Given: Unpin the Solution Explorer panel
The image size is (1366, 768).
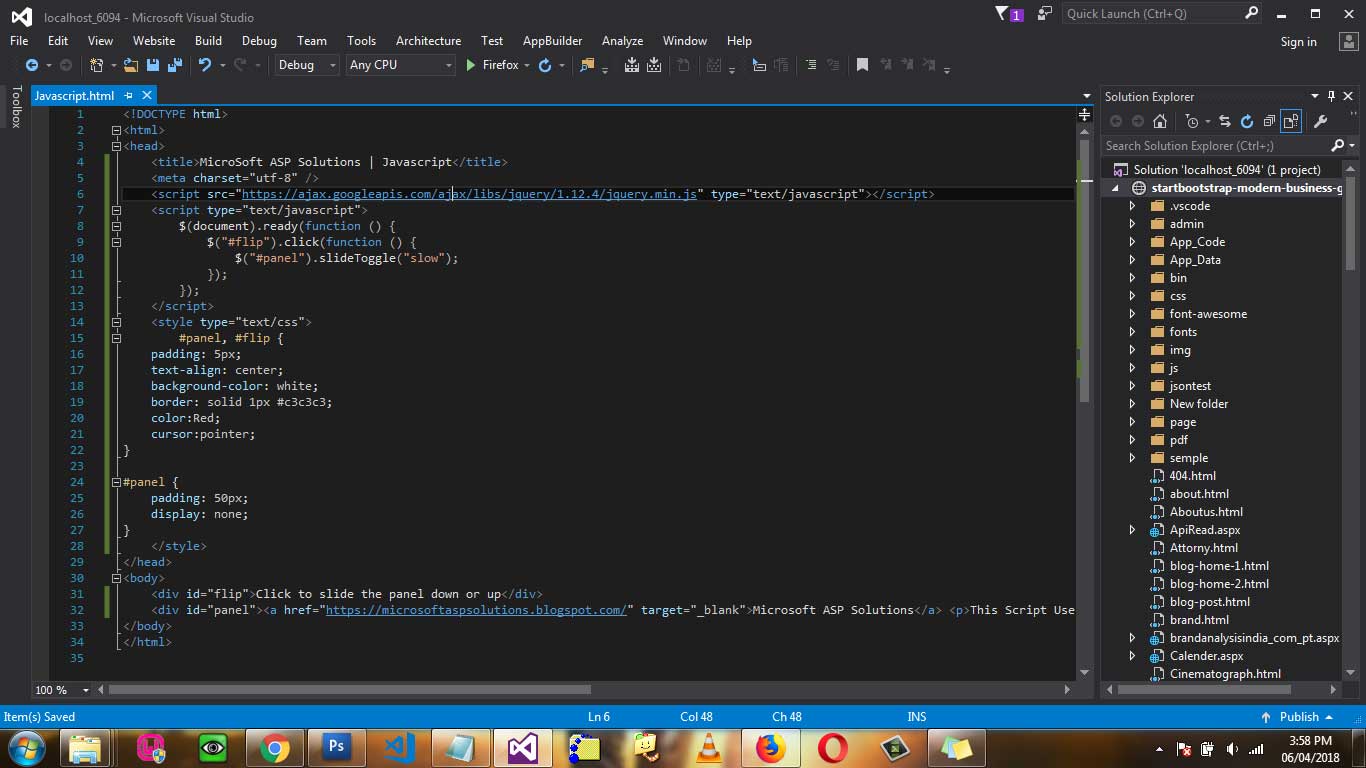Looking at the screenshot, I should point(1330,96).
